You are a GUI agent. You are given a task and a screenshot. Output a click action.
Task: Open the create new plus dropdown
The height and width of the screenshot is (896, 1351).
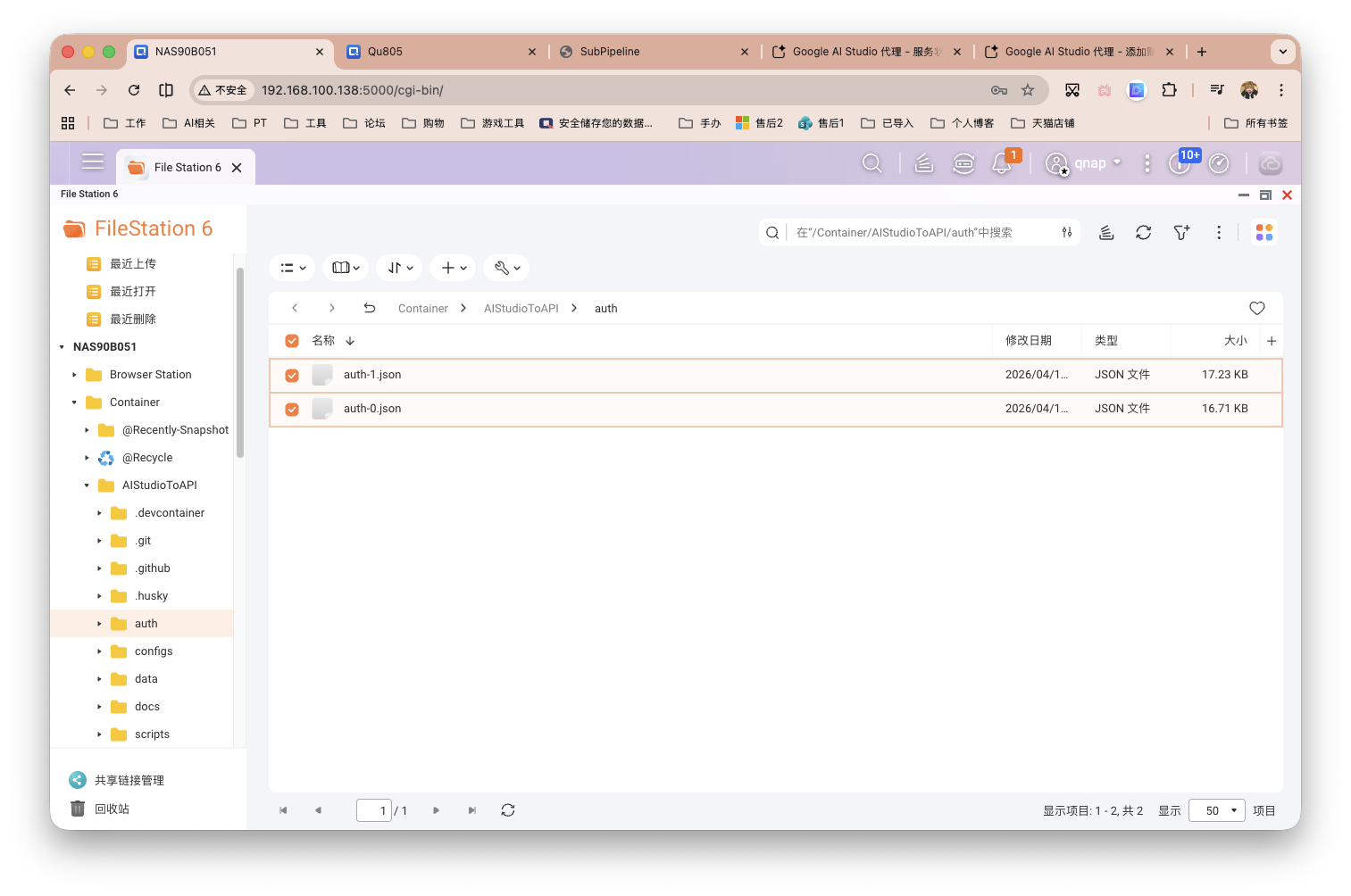pos(454,268)
